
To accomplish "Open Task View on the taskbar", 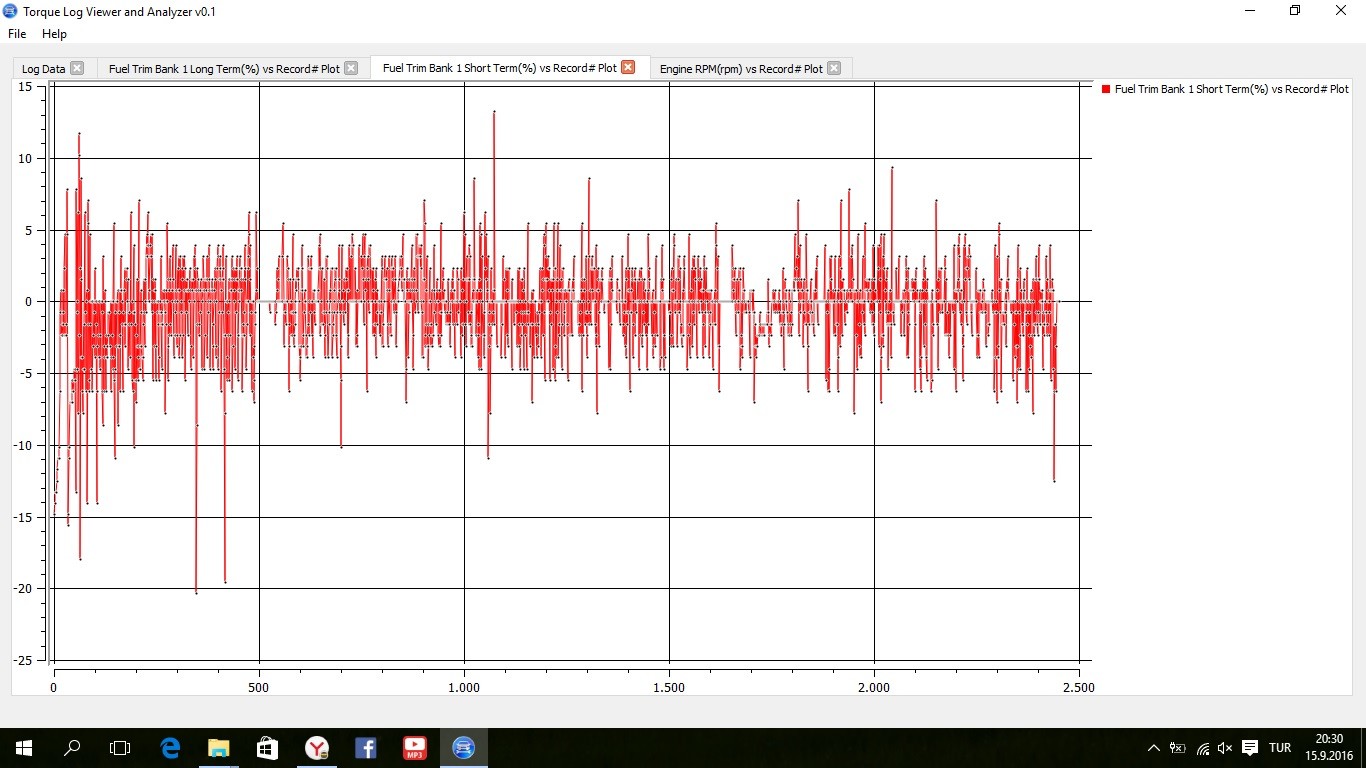I will pos(120,748).
